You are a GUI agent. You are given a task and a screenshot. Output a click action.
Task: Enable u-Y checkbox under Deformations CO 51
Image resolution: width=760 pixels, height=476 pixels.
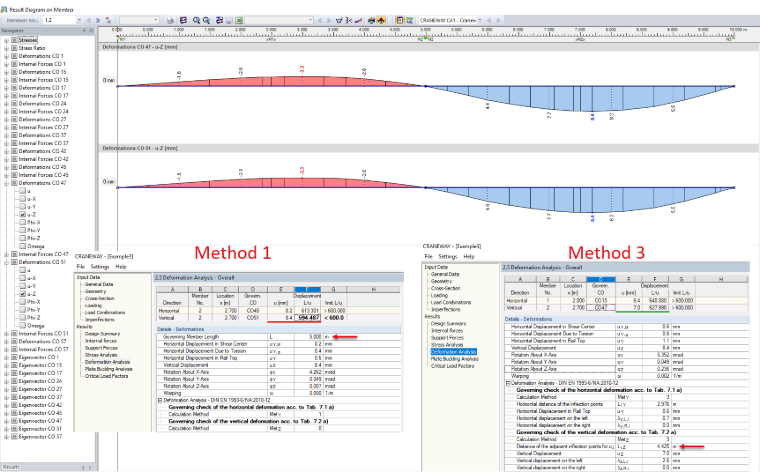tap(22, 286)
